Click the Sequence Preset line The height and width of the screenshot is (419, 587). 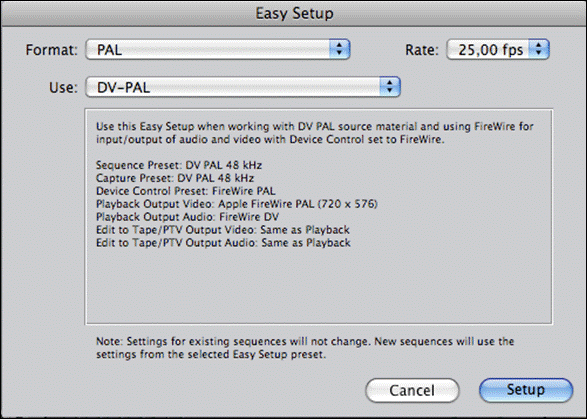coord(179,165)
